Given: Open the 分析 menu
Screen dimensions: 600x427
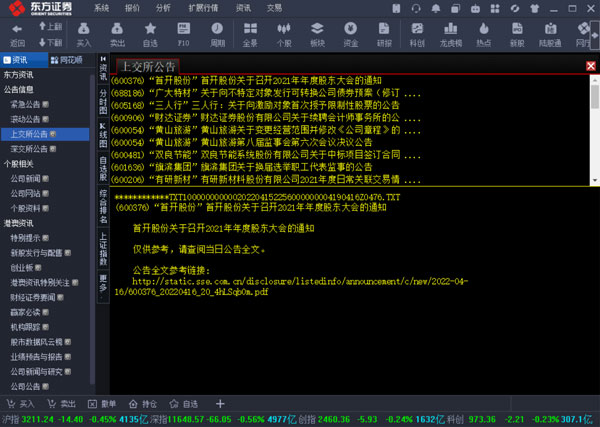Looking at the screenshot, I should tap(163, 8).
